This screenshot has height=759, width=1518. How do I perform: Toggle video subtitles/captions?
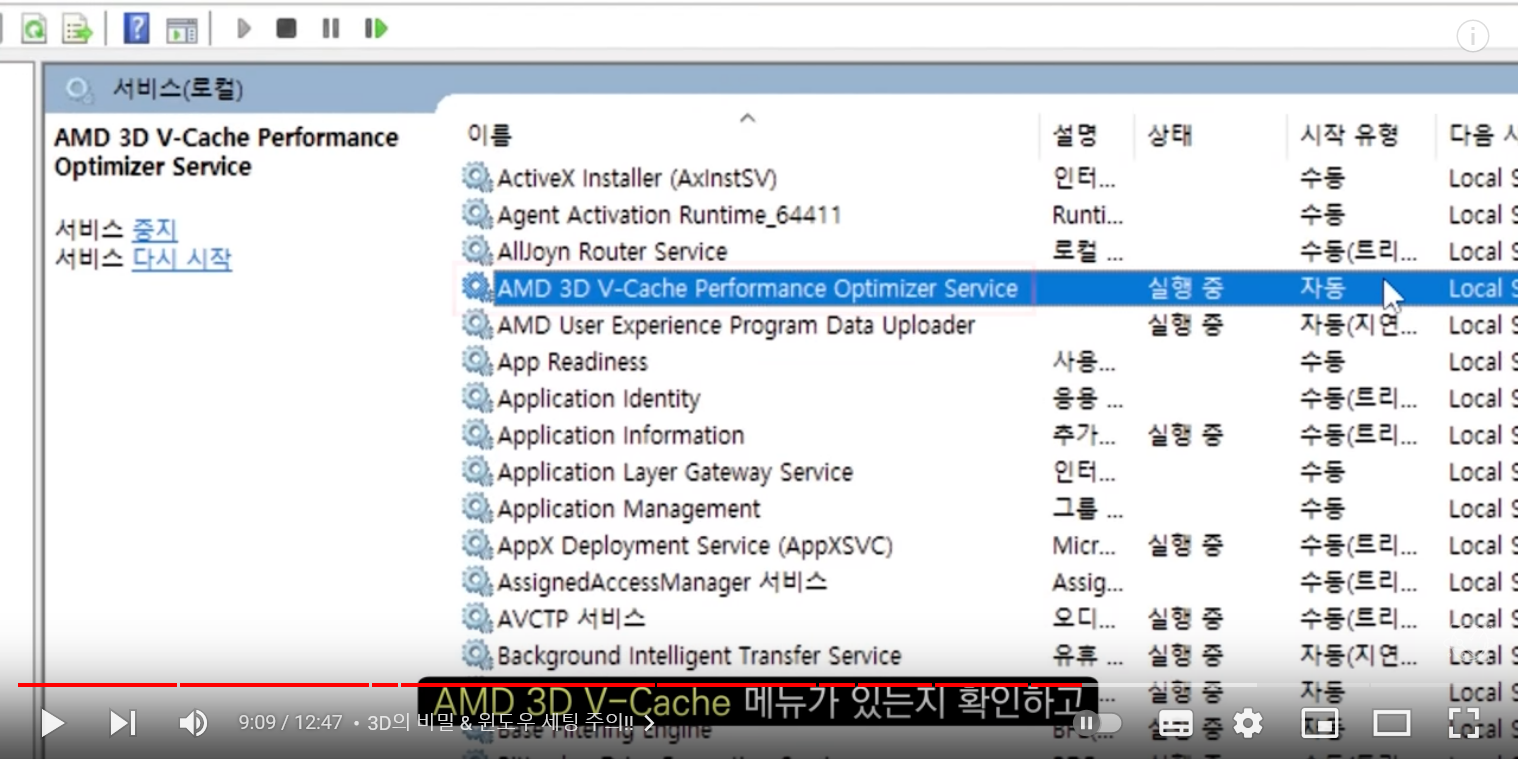[x=1176, y=723]
